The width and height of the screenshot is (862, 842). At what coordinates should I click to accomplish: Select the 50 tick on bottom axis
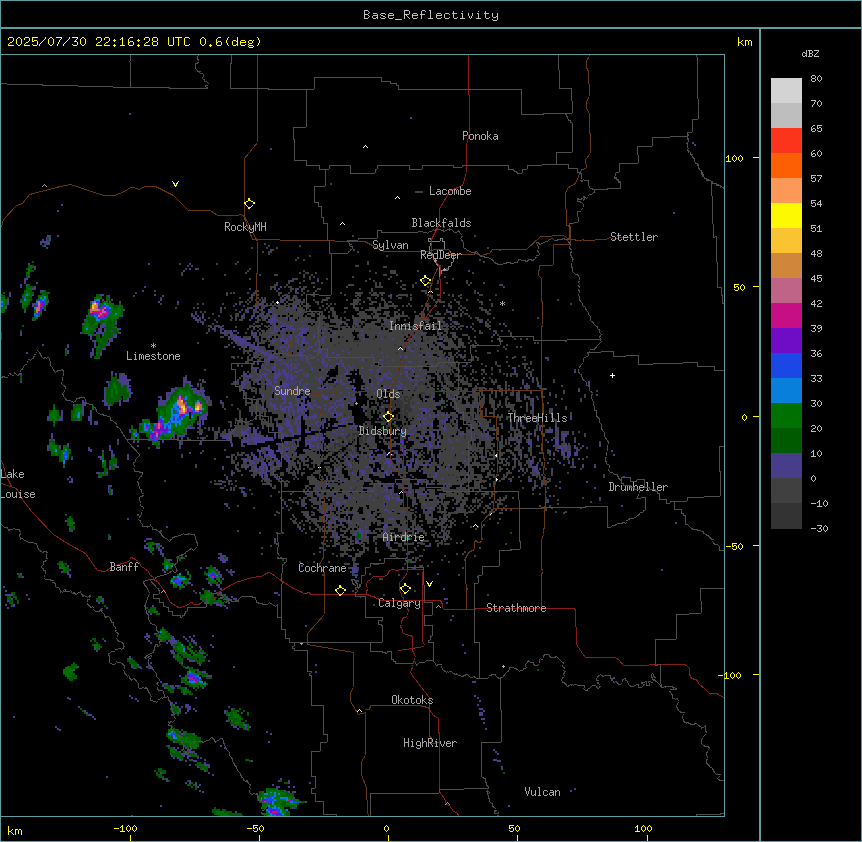tap(514, 829)
